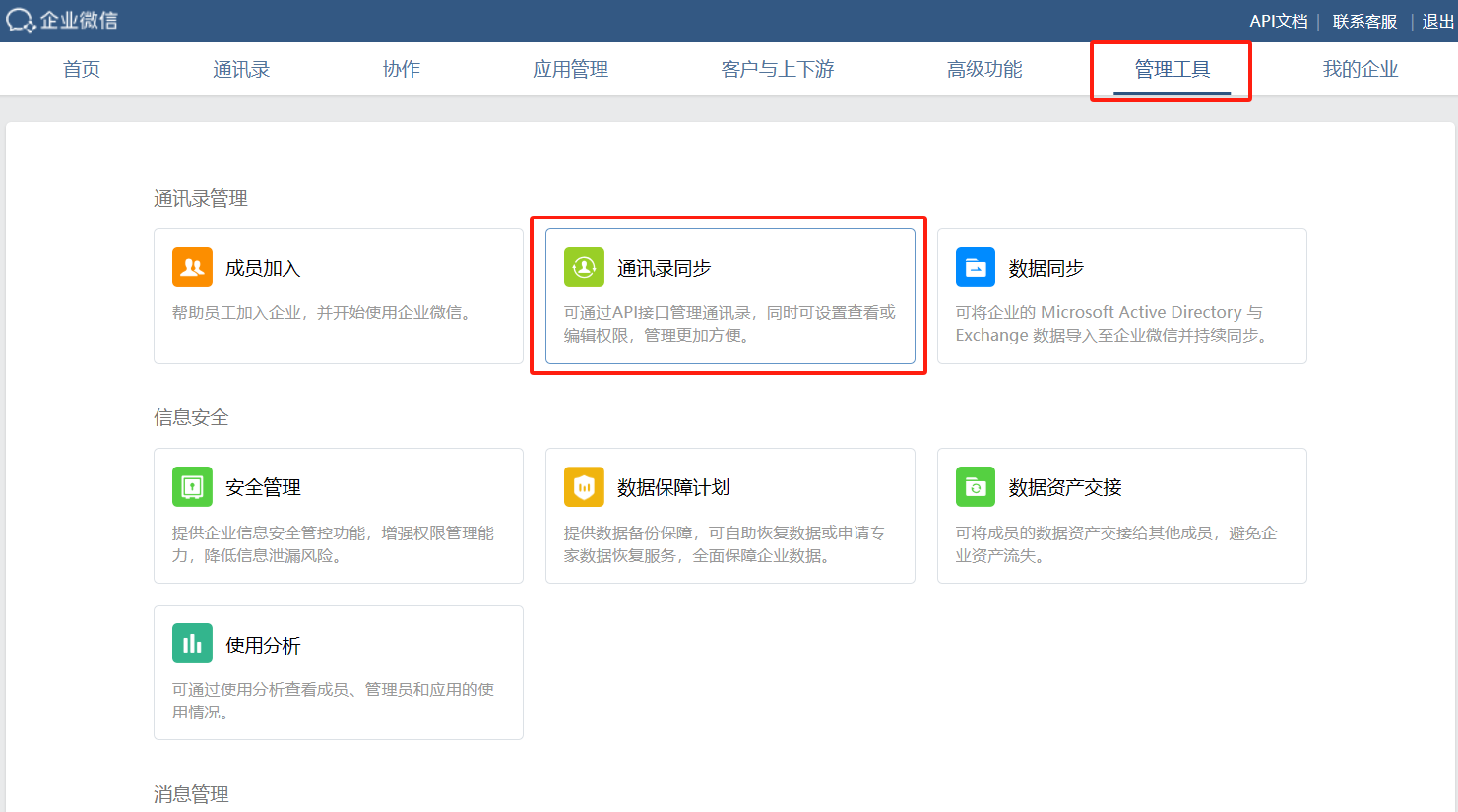Switch to the 我的企业 tab
The image size is (1458, 812).
(x=1360, y=69)
